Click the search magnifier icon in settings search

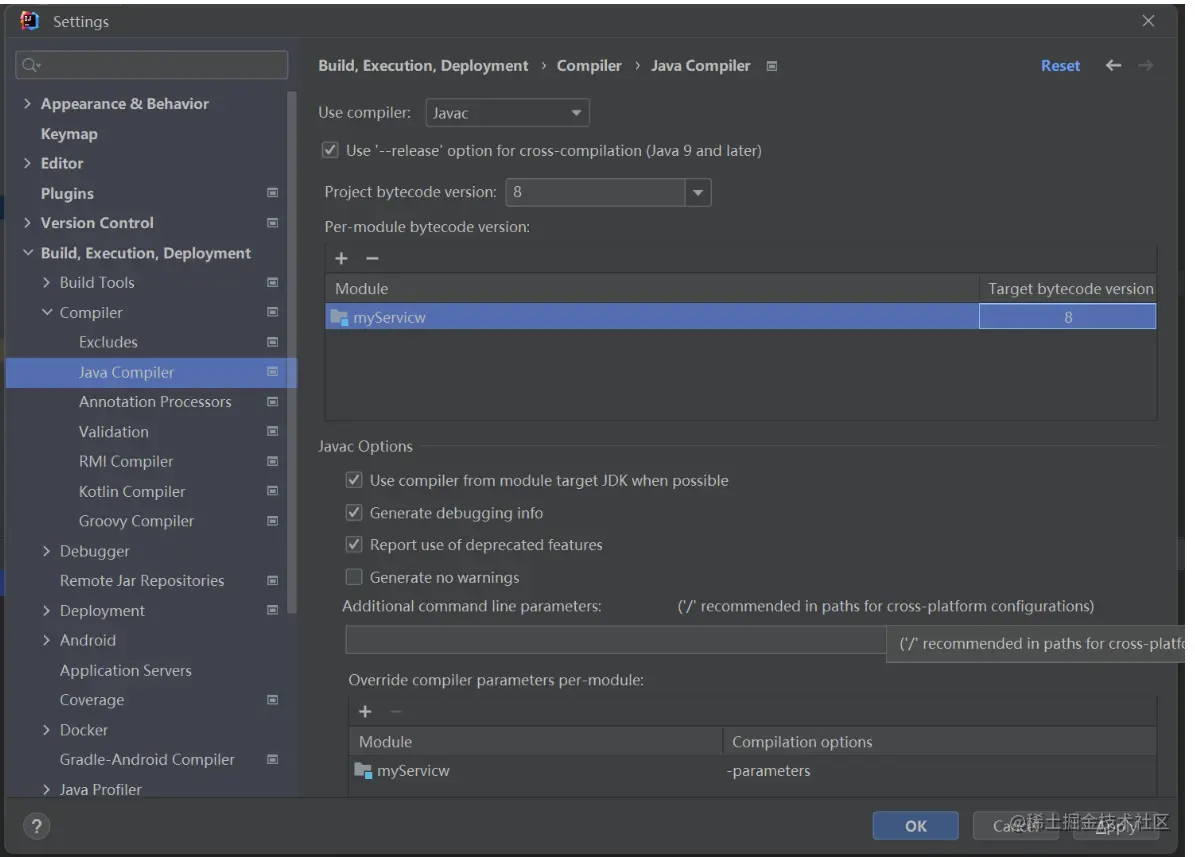tap(30, 66)
